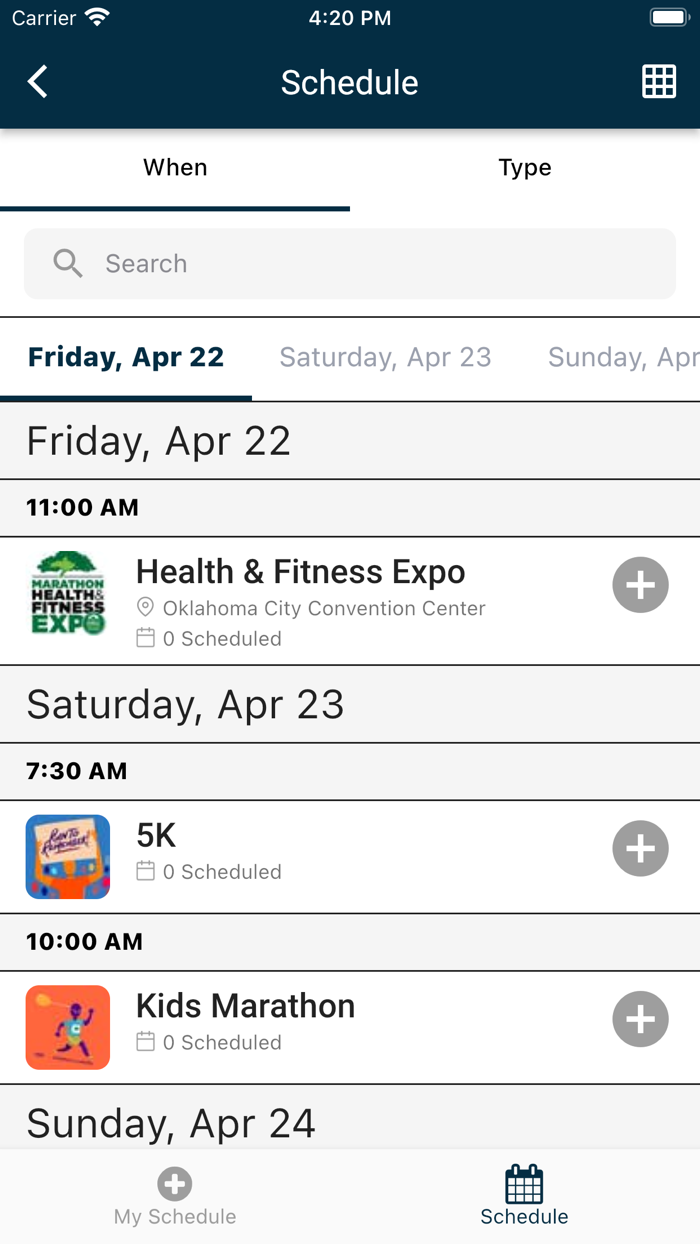Open the grid view icon
700x1244 pixels.
[x=659, y=82]
